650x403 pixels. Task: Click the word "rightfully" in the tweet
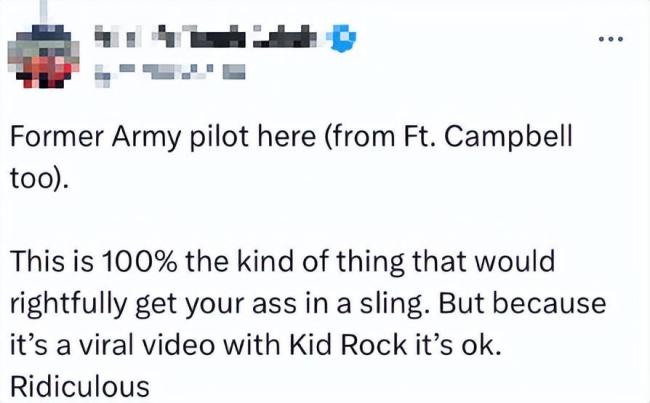[76, 301]
